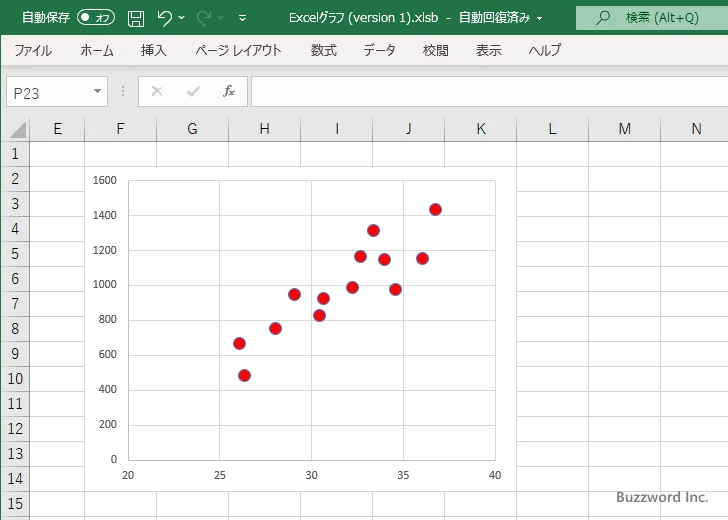Select row header 15
The image size is (728, 520).
pyautogui.click(x=15, y=503)
